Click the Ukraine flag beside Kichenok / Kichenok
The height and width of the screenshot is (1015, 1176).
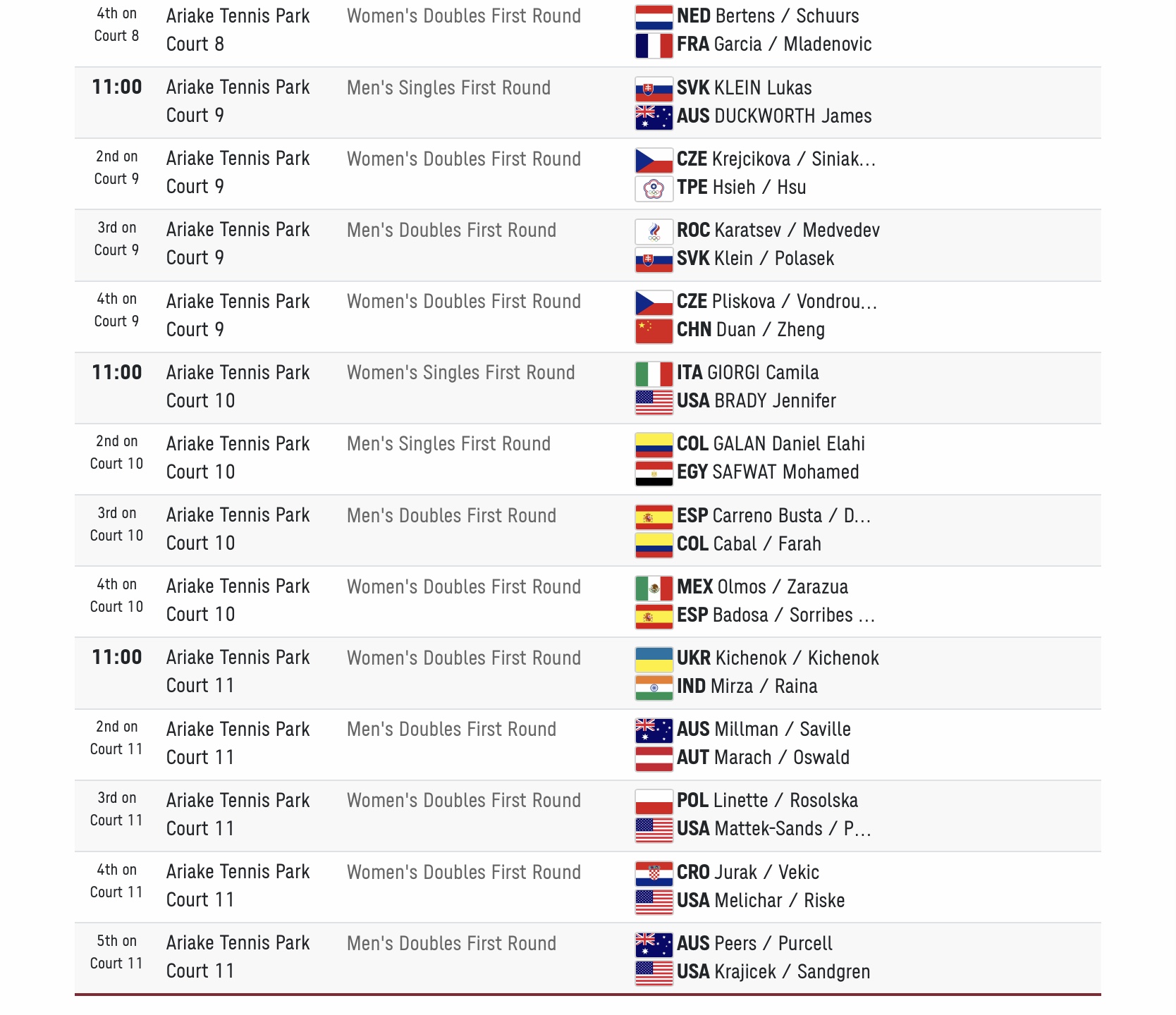654,659
